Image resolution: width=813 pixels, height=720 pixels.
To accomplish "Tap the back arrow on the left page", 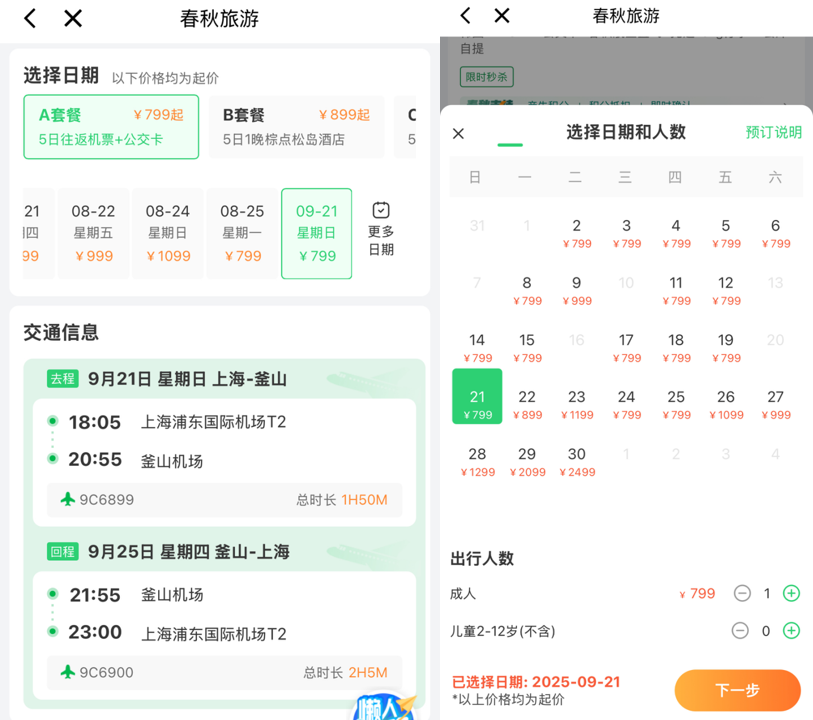I will click(x=28, y=17).
